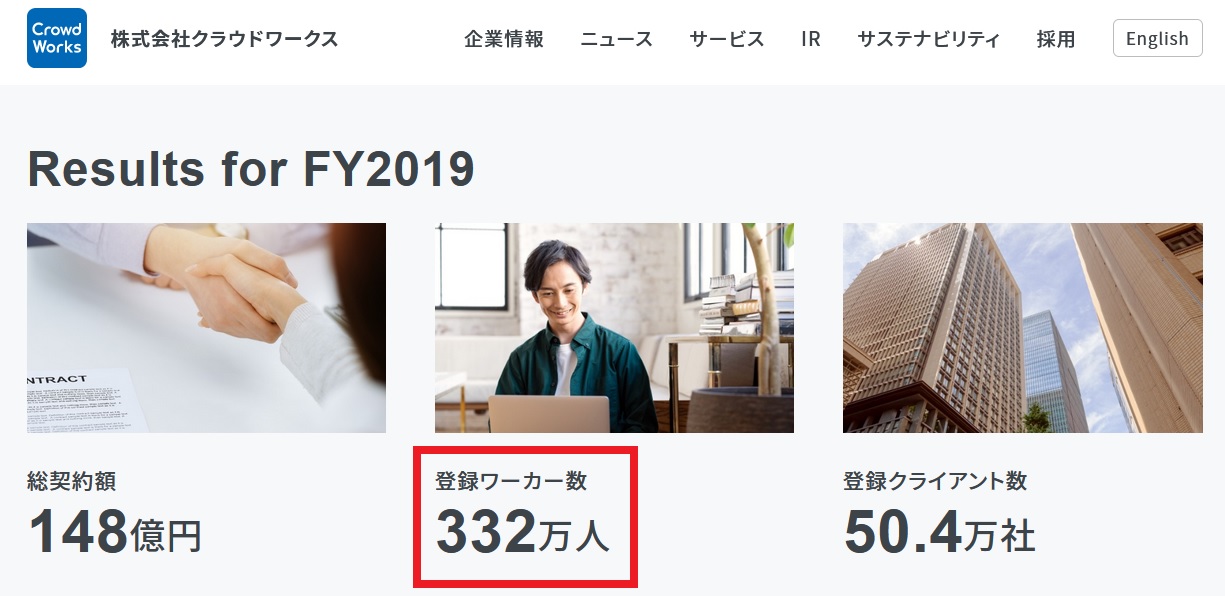Select the 50.4万社 figure
Screen dimensions: 1225x596
click(x=940, y=532)
